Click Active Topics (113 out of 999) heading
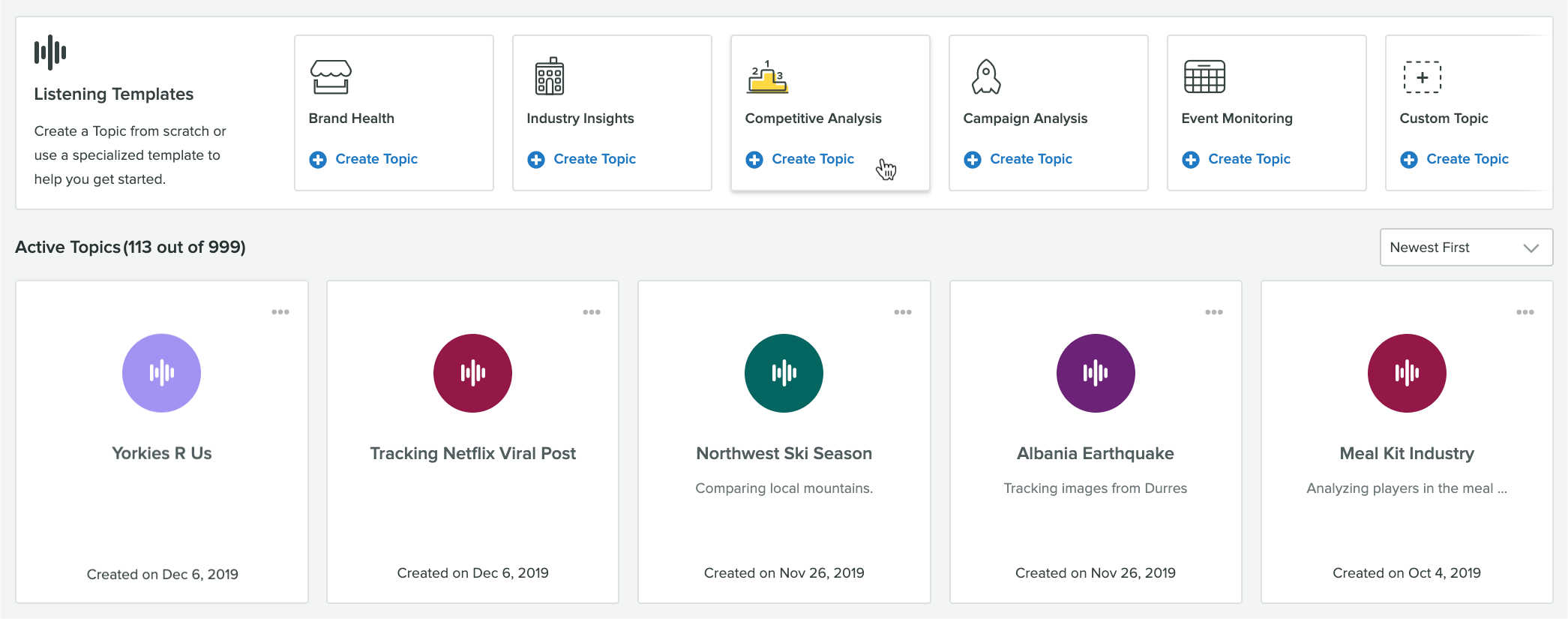1568x619 pixels. pos(130,248)
